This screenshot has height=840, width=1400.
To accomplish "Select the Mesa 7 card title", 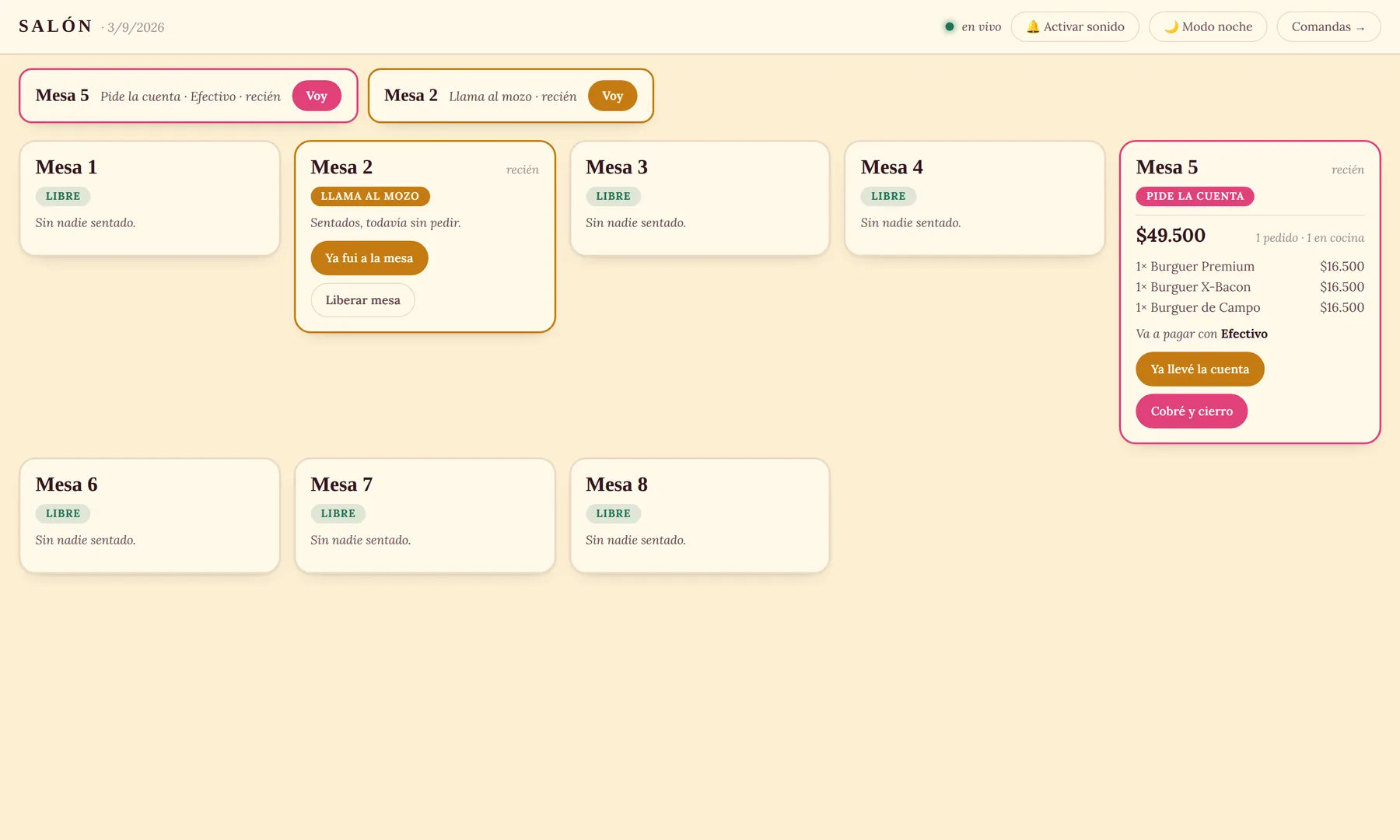I will (x=341, y=485).
